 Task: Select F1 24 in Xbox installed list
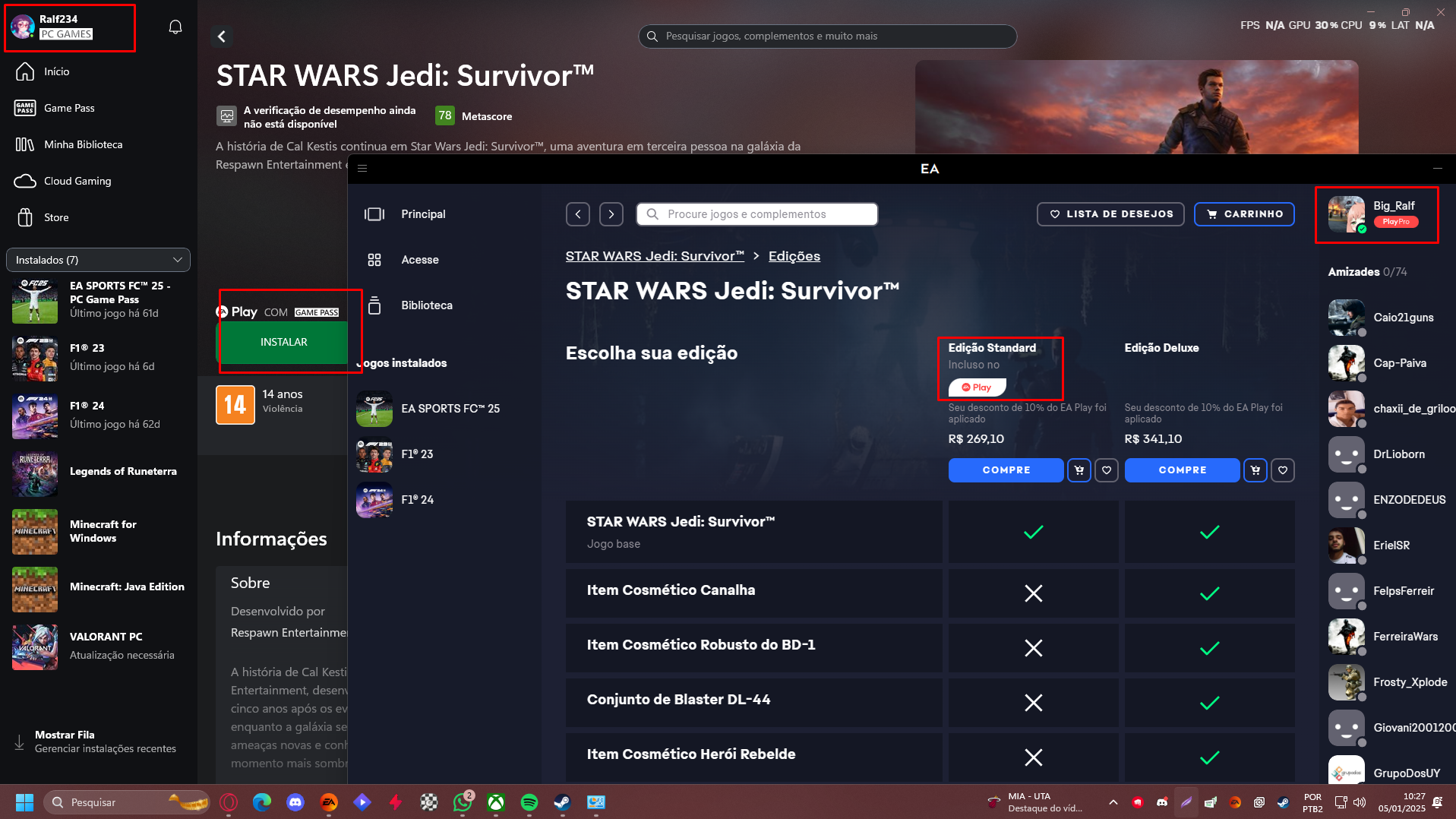tap(99, 415)
